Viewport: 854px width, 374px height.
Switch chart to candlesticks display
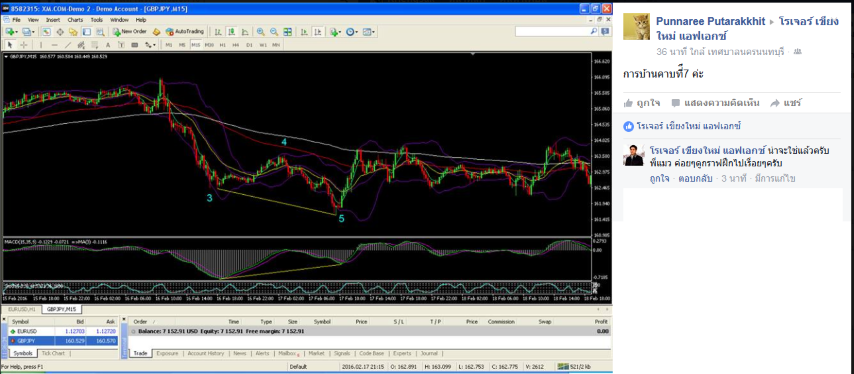[x=231, y=32]
